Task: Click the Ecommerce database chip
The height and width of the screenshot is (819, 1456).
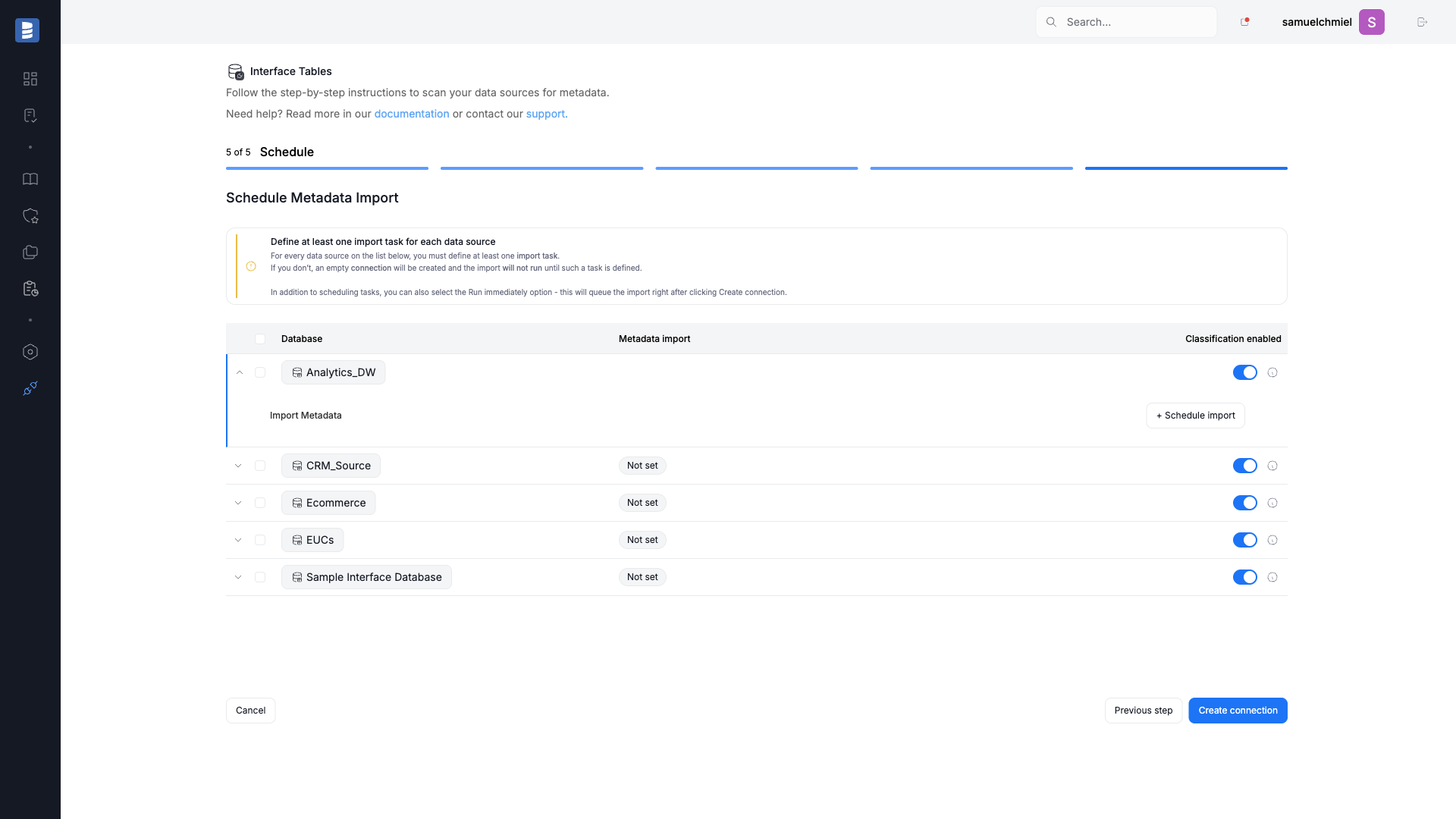Action: pyautogui.click(x=328, y=503)
